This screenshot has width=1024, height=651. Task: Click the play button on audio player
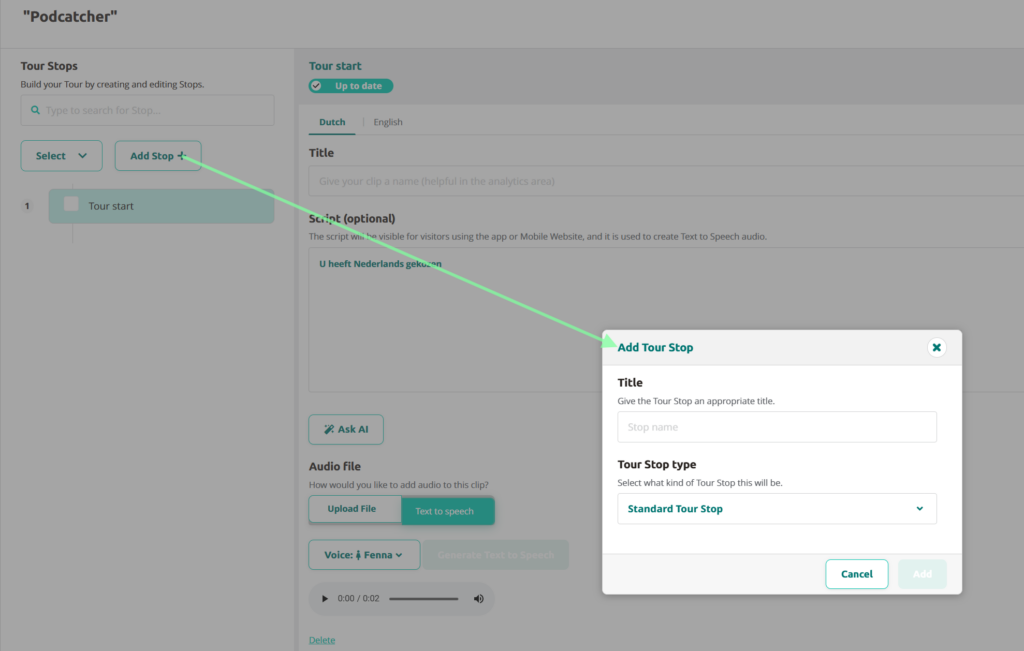click(324, 599)
